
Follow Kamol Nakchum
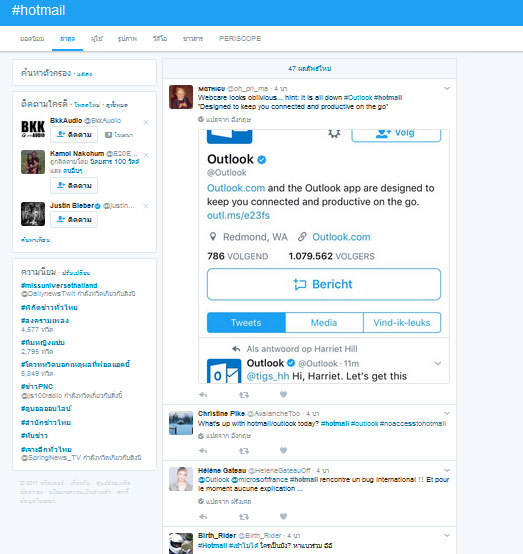(74, 185)
